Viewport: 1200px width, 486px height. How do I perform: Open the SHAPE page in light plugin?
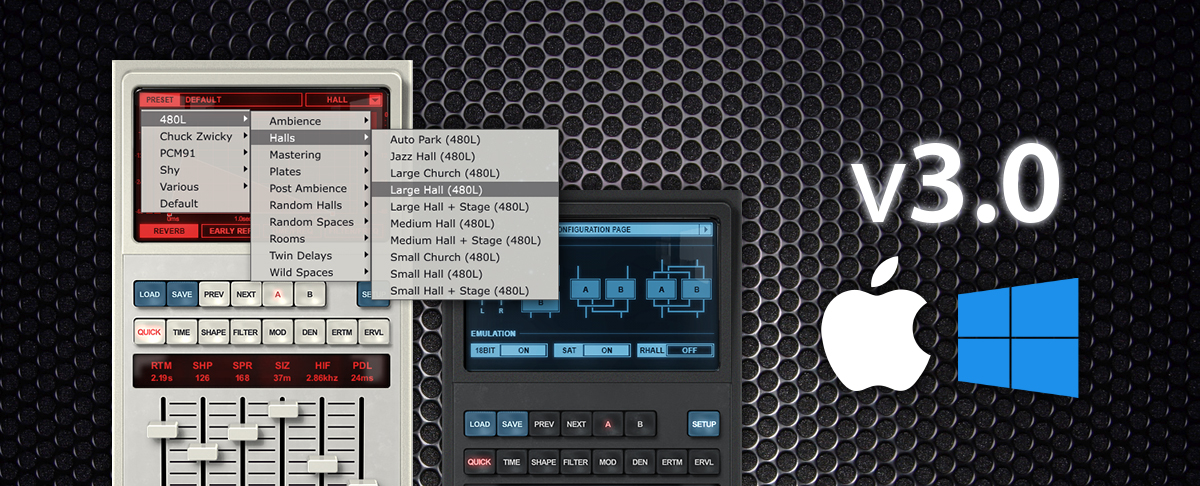point(213,332)
